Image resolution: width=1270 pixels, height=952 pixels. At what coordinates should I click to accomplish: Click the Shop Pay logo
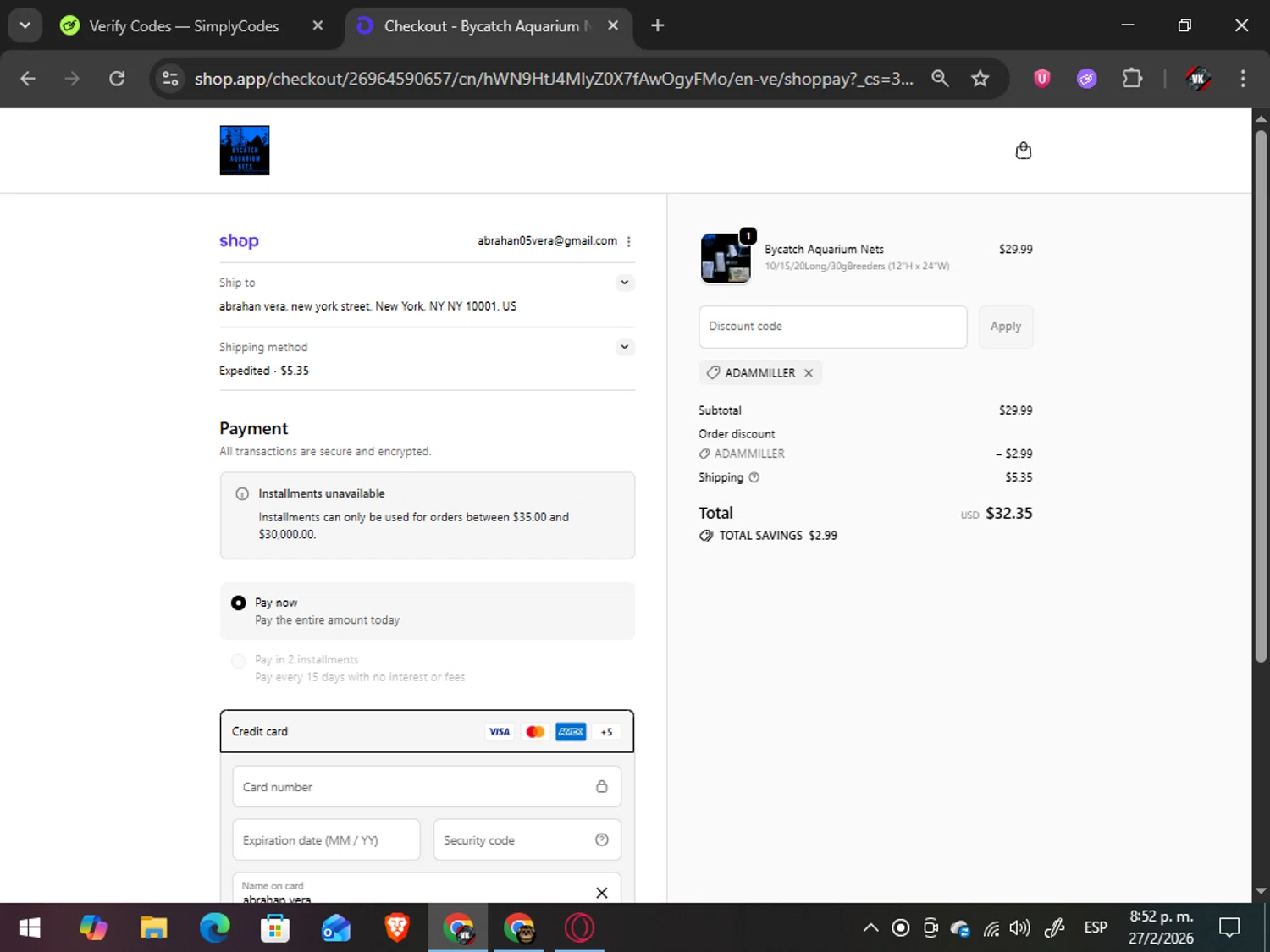click(239, 241)
